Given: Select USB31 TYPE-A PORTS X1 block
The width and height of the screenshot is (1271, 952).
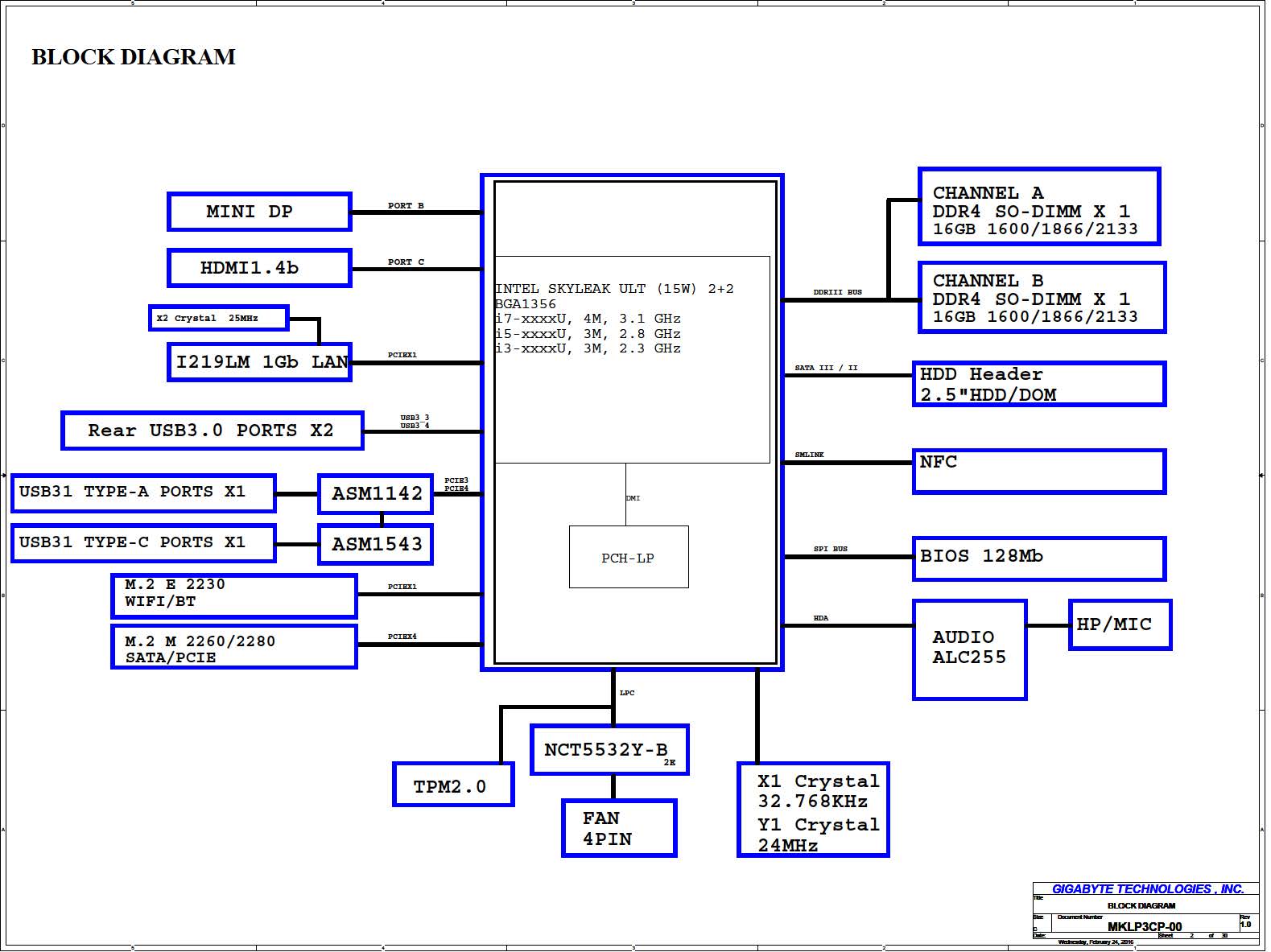Looking at the screenshot, I should tap(143, 493).
